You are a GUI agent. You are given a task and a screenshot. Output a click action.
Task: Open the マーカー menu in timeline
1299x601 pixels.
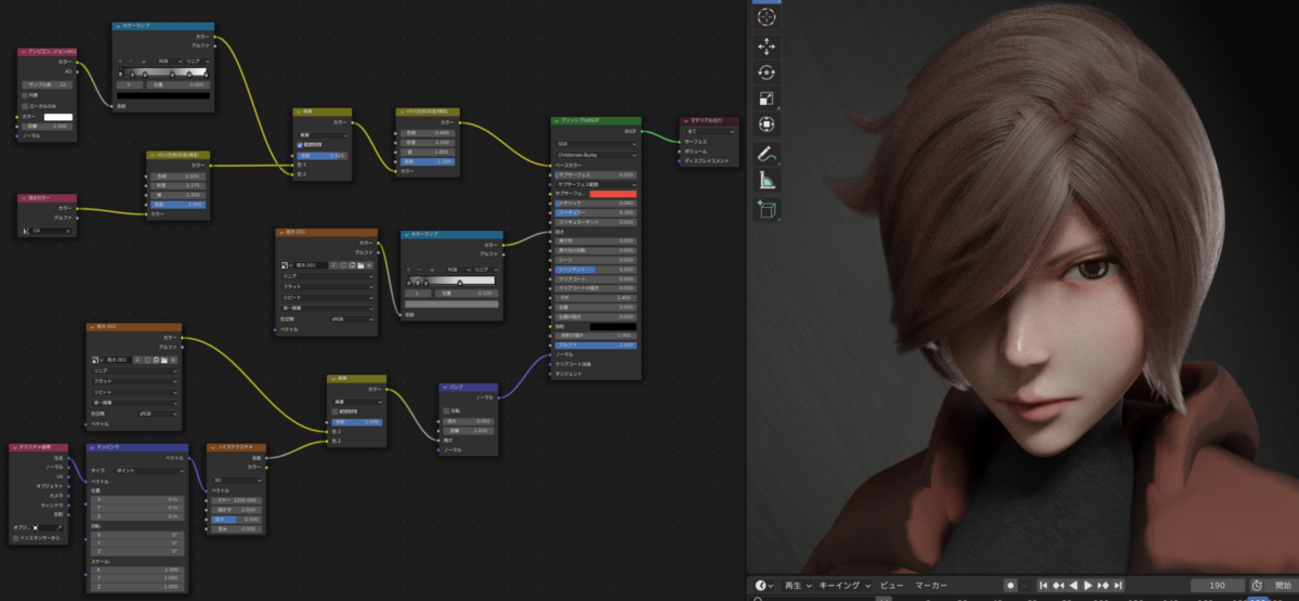pos(931,585)
